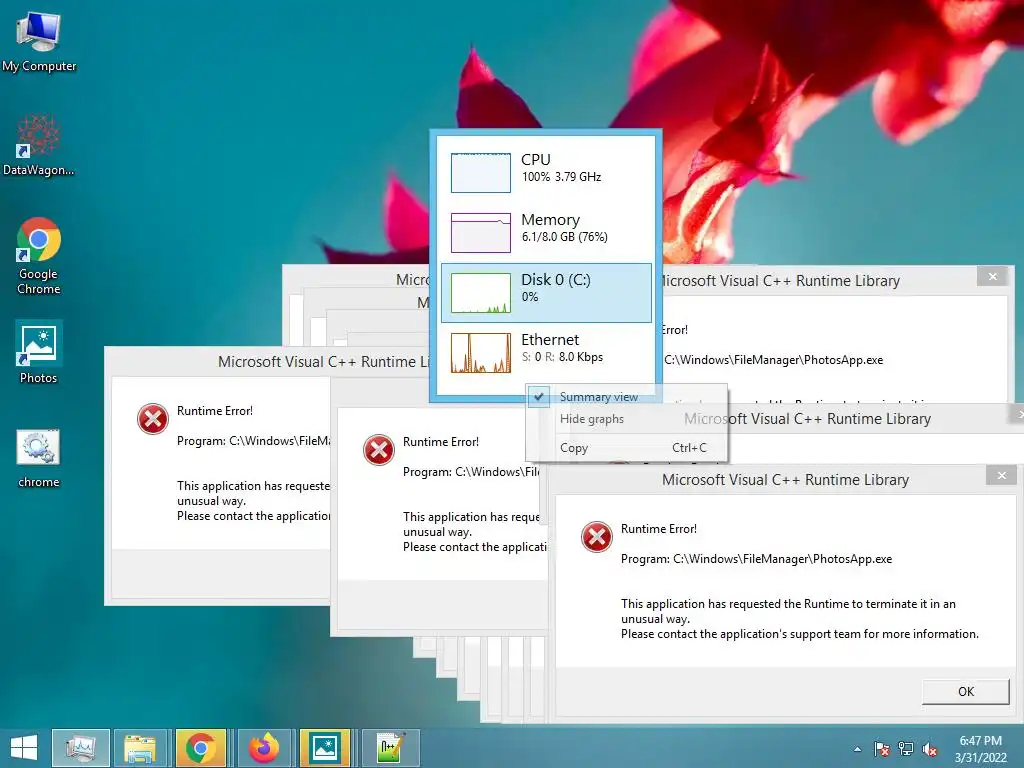Image resolution: width=1024 pixels, height=768 pixels.
Task: Choose Hide graphs in the context menu
Action: [592, 419]
